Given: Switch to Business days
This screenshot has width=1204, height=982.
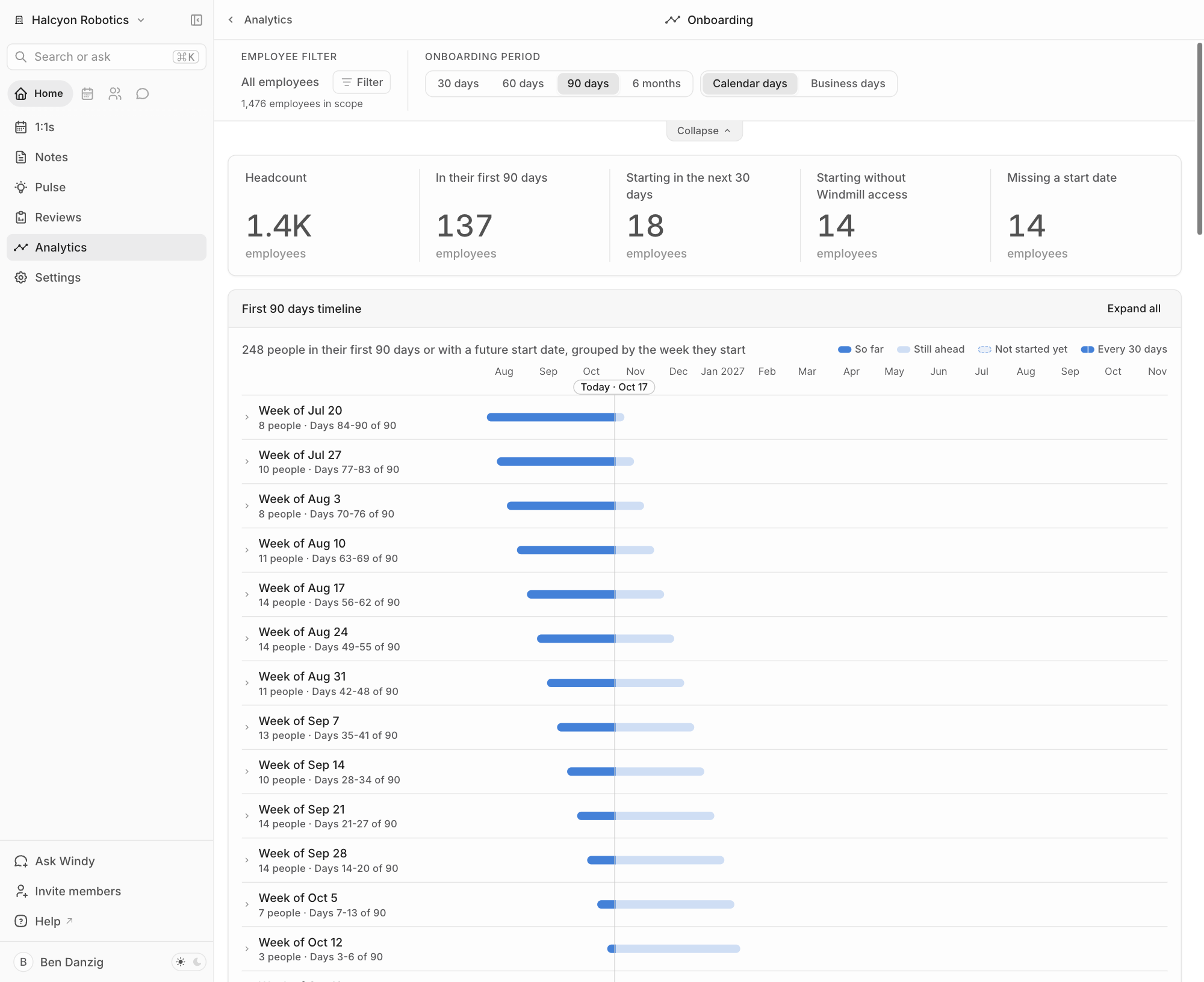Looking at the screenshot, I should pos(848,84).
